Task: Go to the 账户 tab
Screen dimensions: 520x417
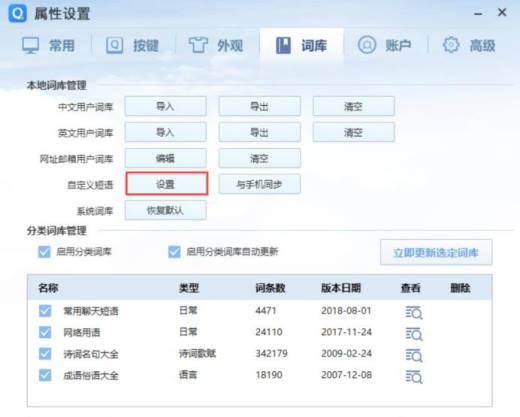Action: tap(384, 45)
